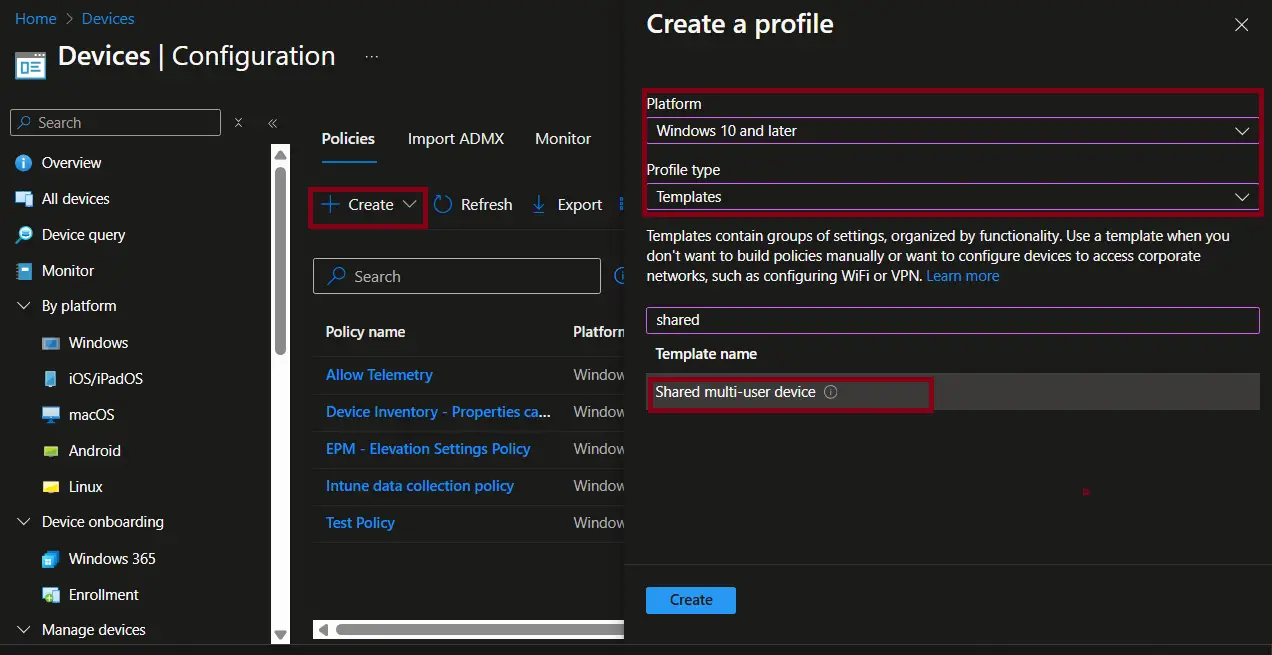Select All devices in the sidebar
The height and width of the screenshot is (655, 1272).
click(74, 198)
